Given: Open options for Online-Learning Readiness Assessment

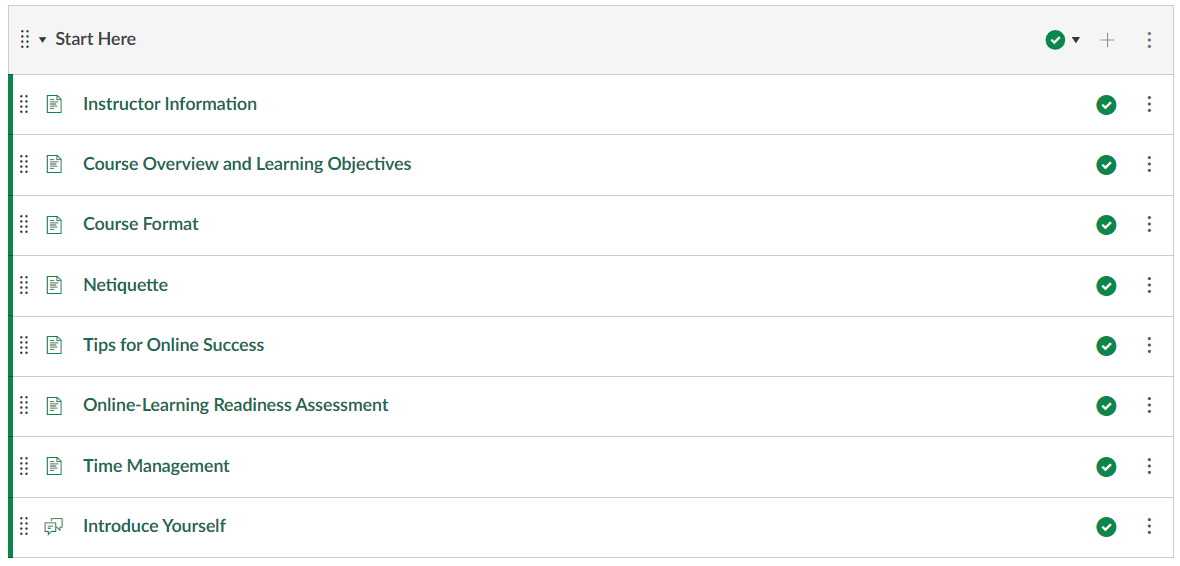Looking at the screenshot, I should [1149, 406].
